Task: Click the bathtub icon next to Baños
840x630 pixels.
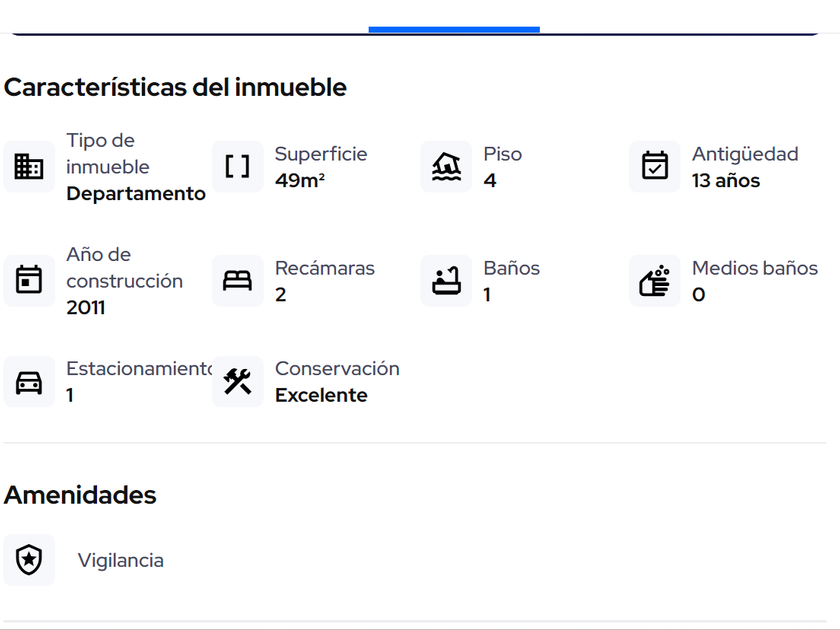Action: click(x=446, y=281)
